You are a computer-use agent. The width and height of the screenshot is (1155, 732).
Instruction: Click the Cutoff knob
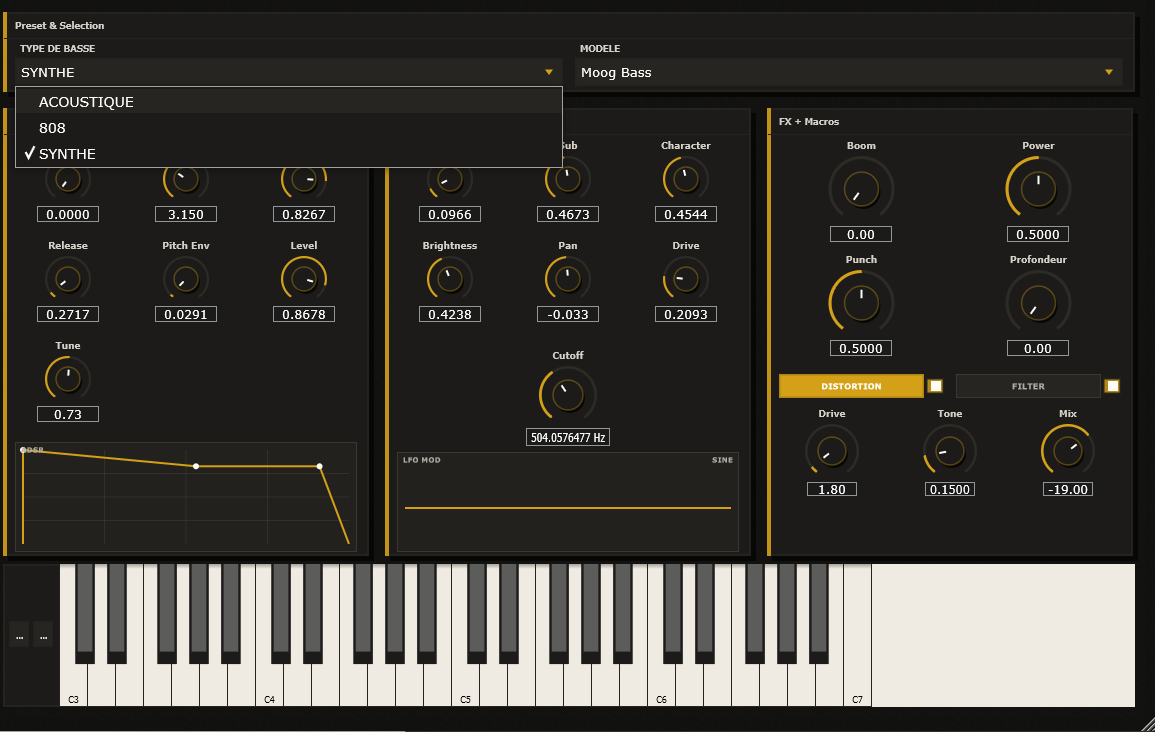tap(567, 393)
